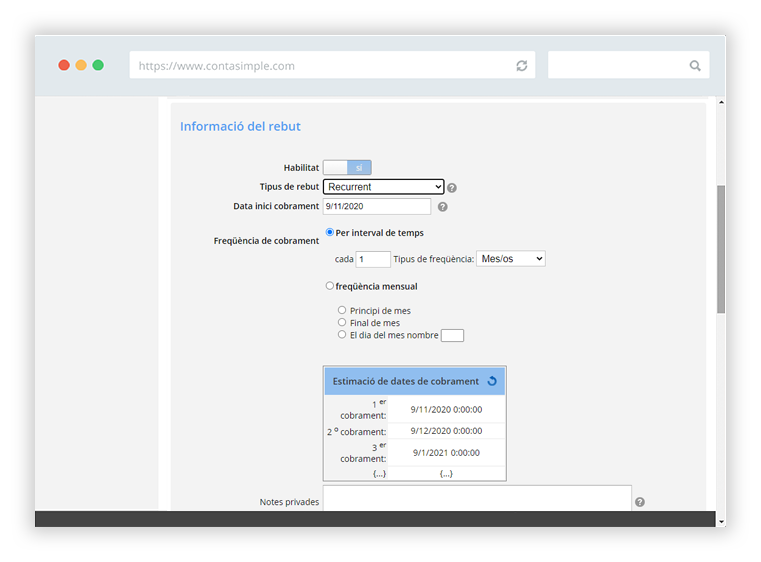
Task: Choose Principi de mes option
Action: pyautogui.click(x=342, y=310)
